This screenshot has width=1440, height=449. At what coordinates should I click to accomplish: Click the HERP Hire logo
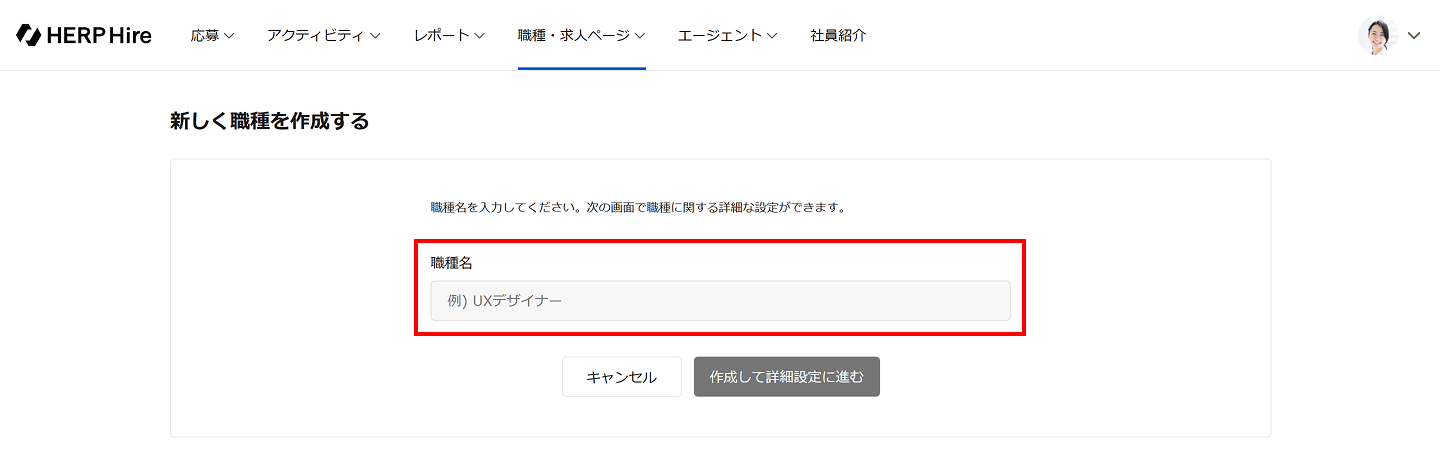[84, 35]
